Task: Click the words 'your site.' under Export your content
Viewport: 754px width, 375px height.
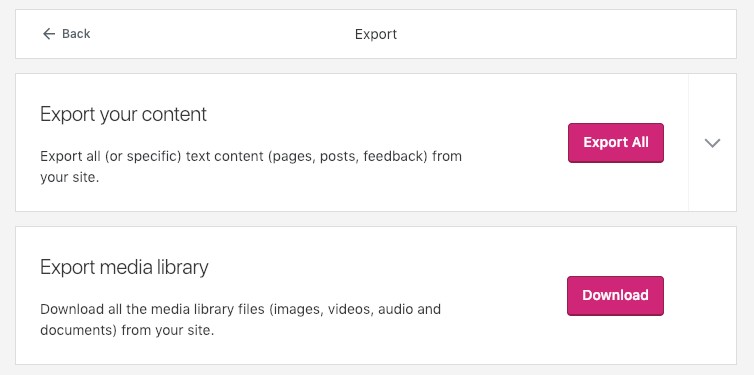Action: click(x=69, y=177)
